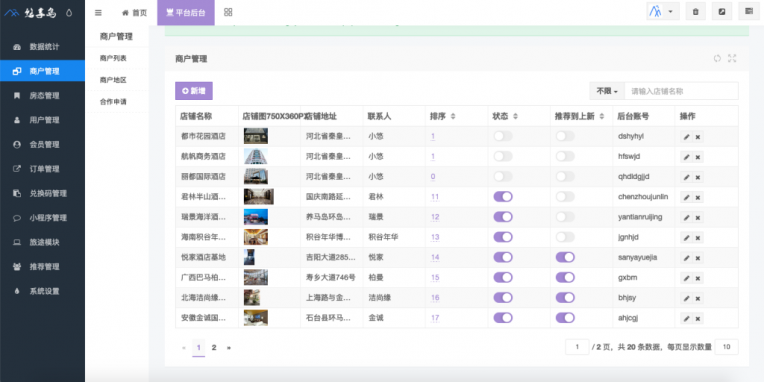Open the 不限 filter dropdown
Screen dimensions: 764x382
[607, 91]
